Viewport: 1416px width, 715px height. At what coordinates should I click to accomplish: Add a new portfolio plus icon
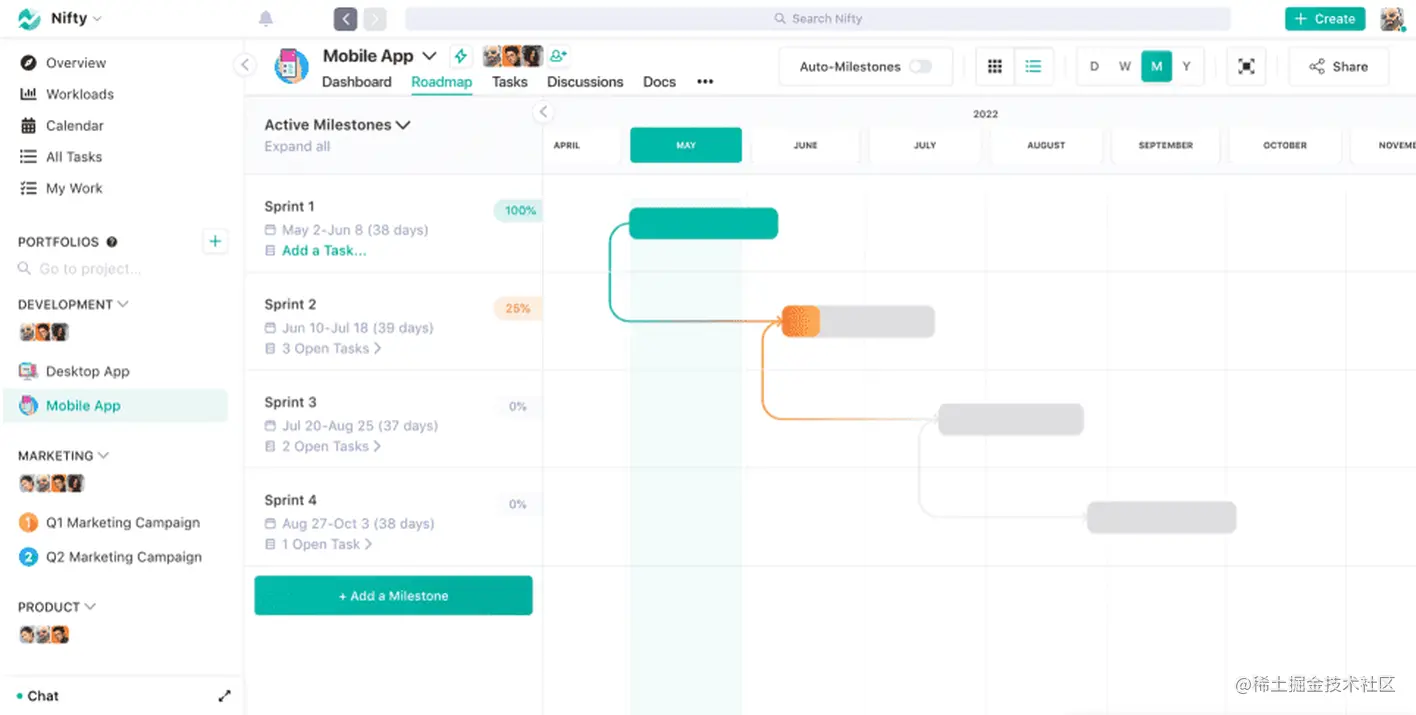[x=215, y=241]
